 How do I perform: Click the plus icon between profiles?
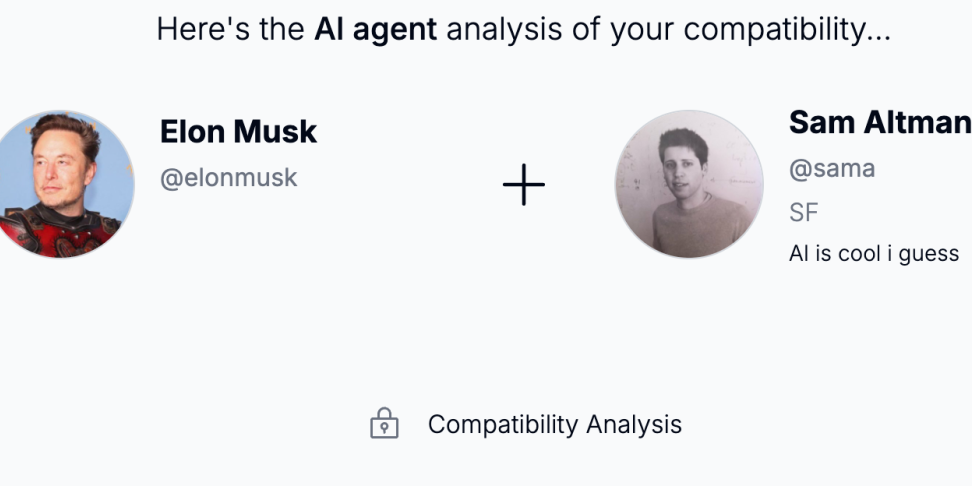(x=523, y=186)
